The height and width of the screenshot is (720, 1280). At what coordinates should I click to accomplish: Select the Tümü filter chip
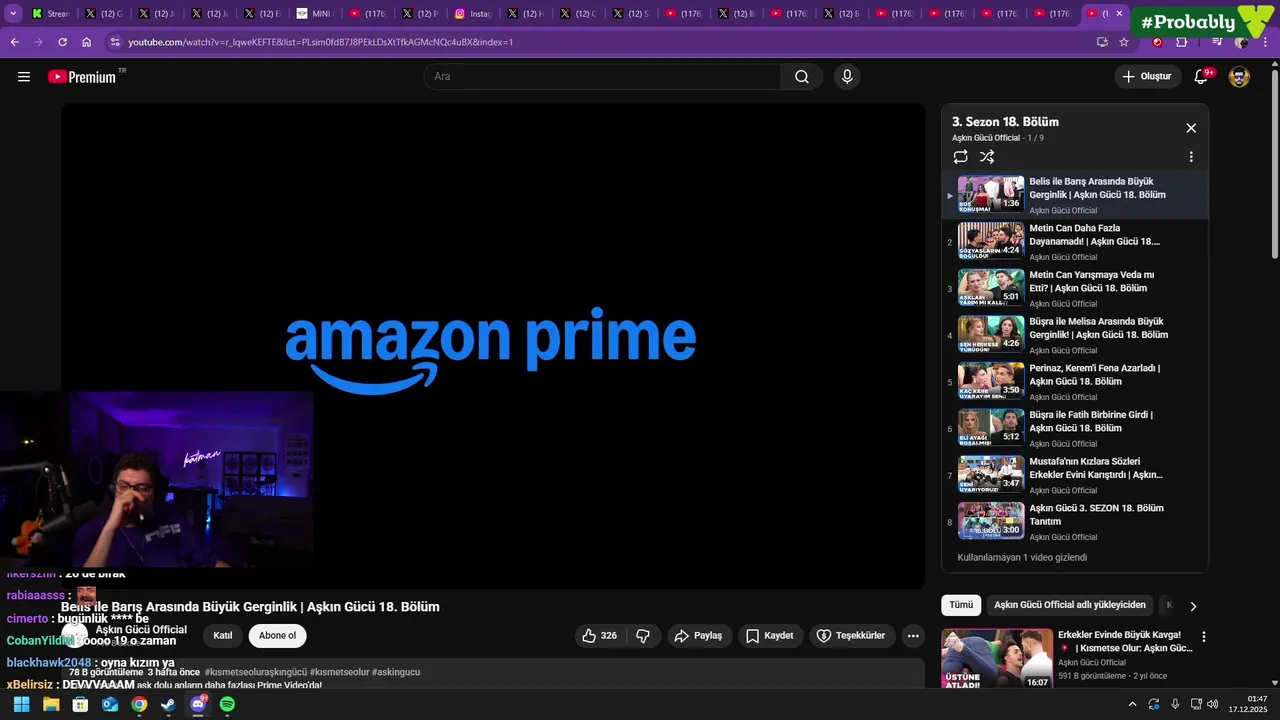961,605
